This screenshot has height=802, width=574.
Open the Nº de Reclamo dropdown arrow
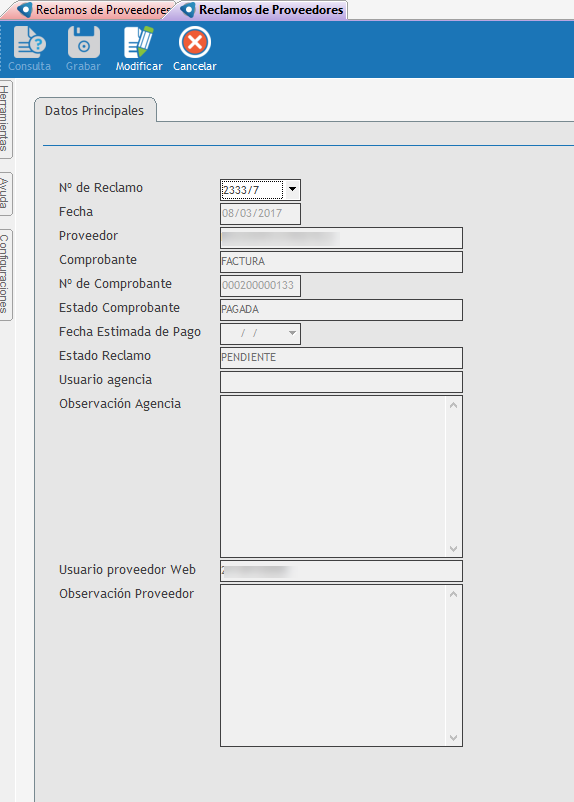click(292, 189)
